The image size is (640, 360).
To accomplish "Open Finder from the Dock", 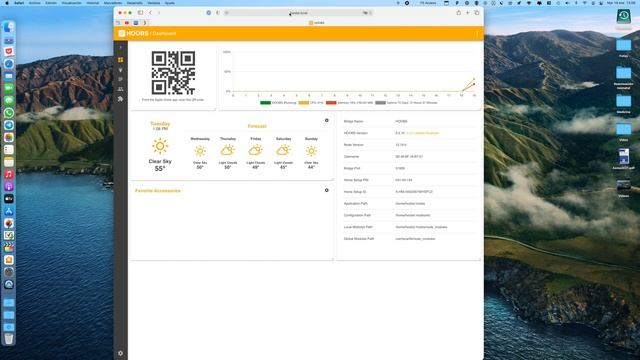I will point(9,27).
